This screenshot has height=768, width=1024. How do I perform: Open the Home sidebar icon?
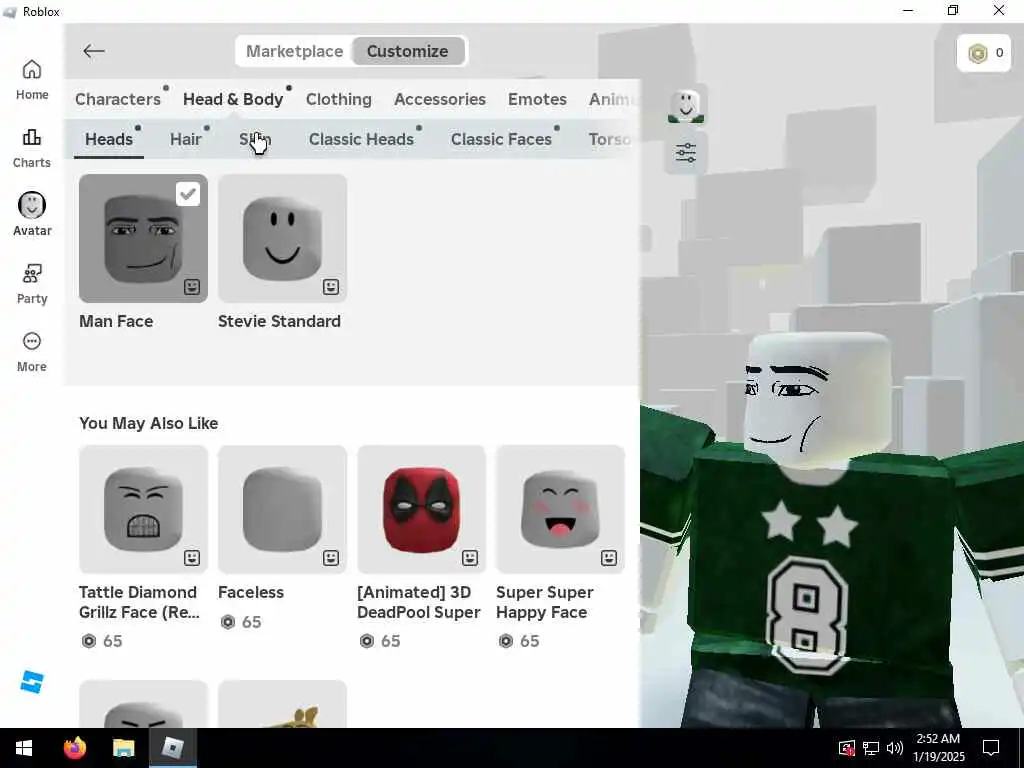[x=32, y=80]
